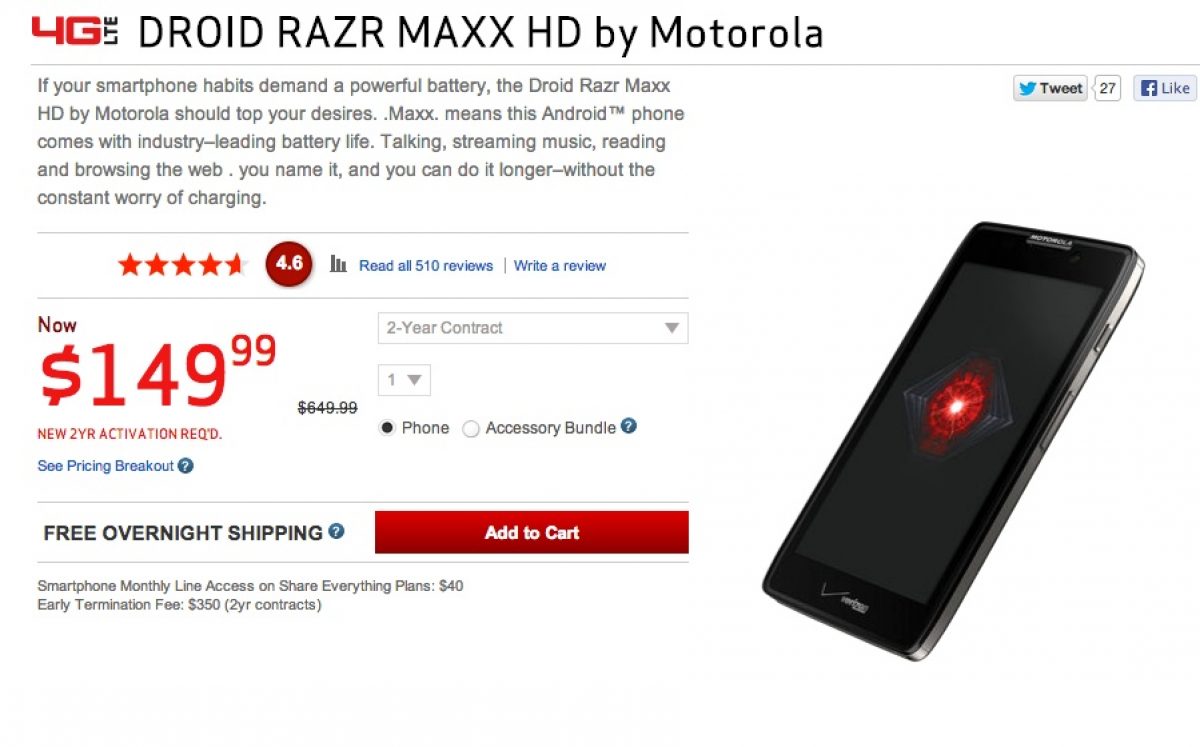Viewport: 1200px width, 747px height.
Task: Click the bar chart icon beside reviews
Action: pos(339,265)
